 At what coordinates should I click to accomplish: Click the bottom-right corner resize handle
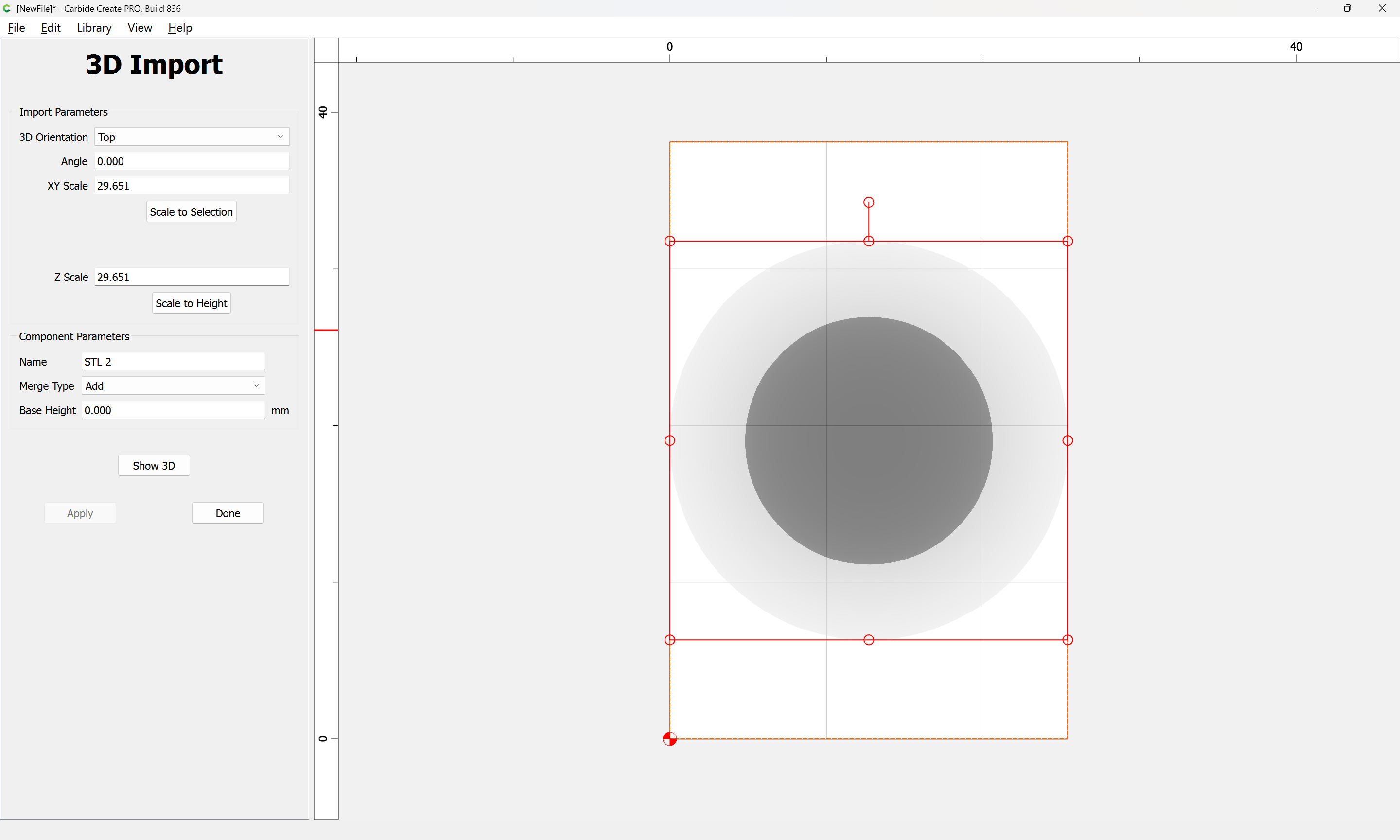point(1067,640)
